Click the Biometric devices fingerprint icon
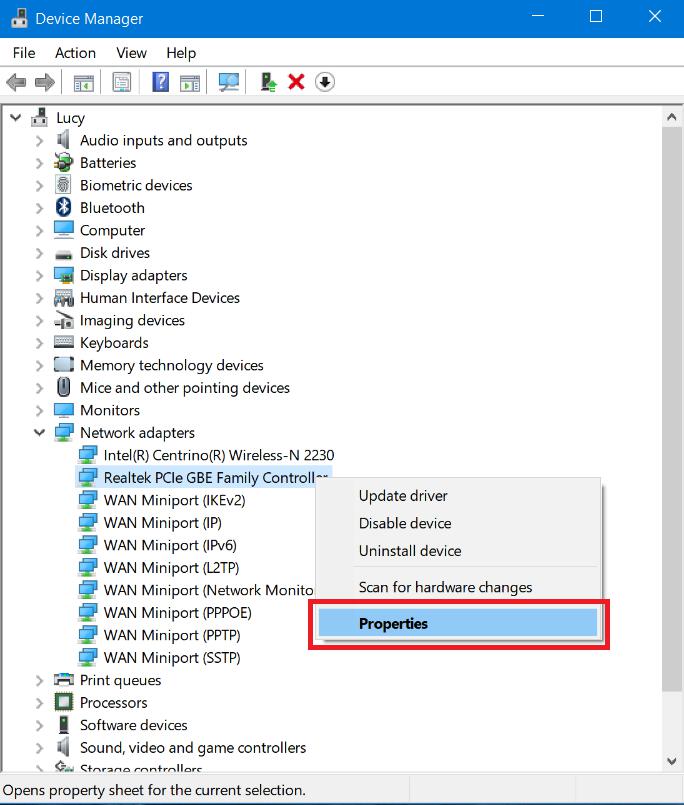Image resolution: width=684 pixels, height=805 pixels. 63,185
